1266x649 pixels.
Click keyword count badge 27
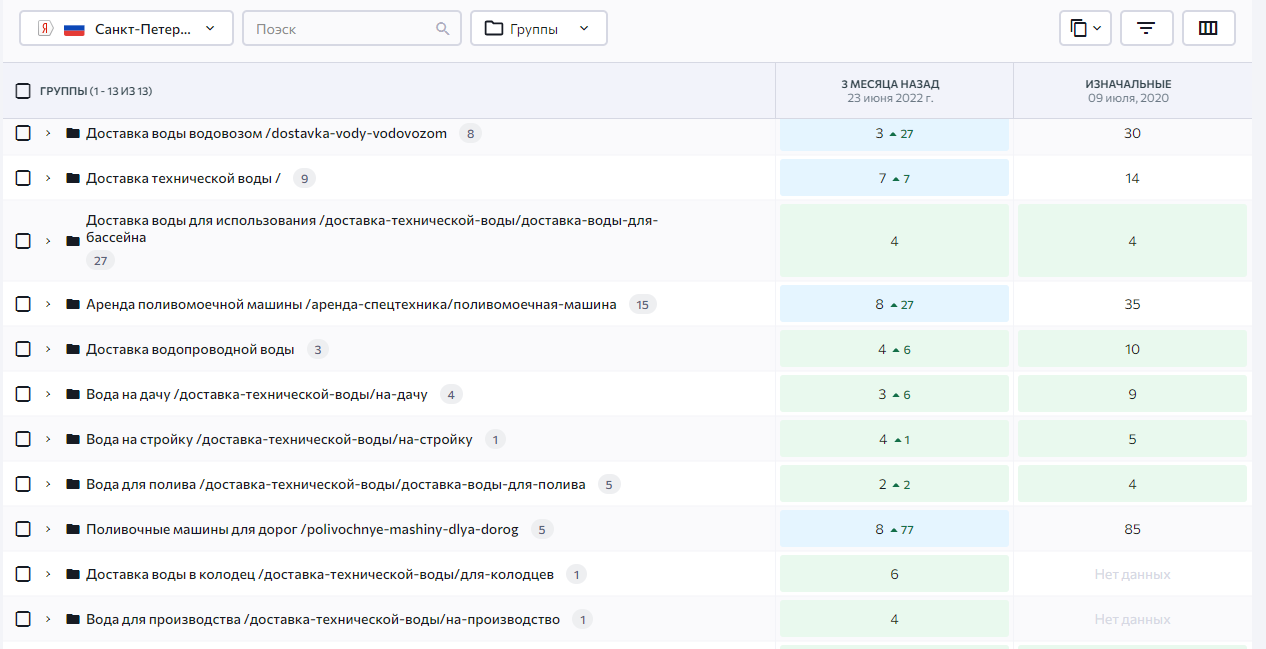pyautogui.click(x=100, y=261)
